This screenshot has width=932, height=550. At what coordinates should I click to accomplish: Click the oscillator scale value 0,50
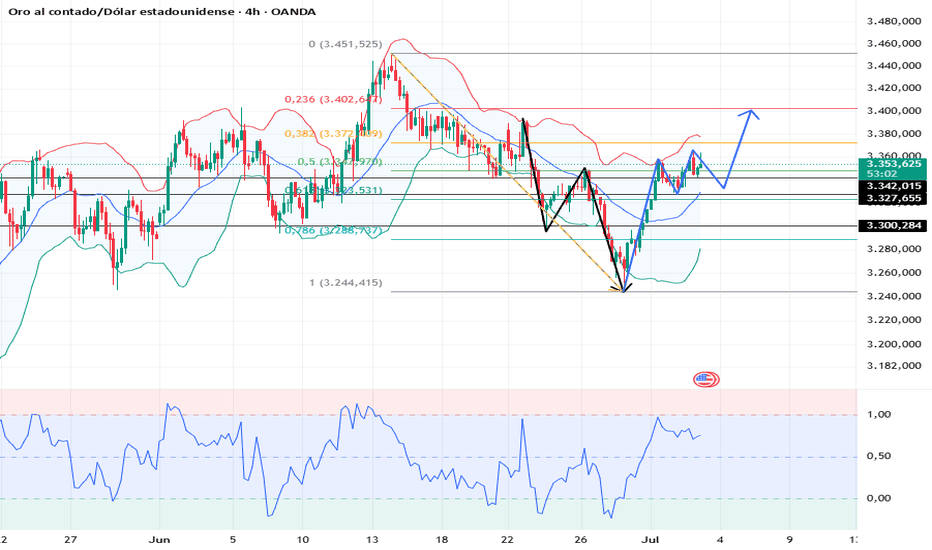(879, 456)
